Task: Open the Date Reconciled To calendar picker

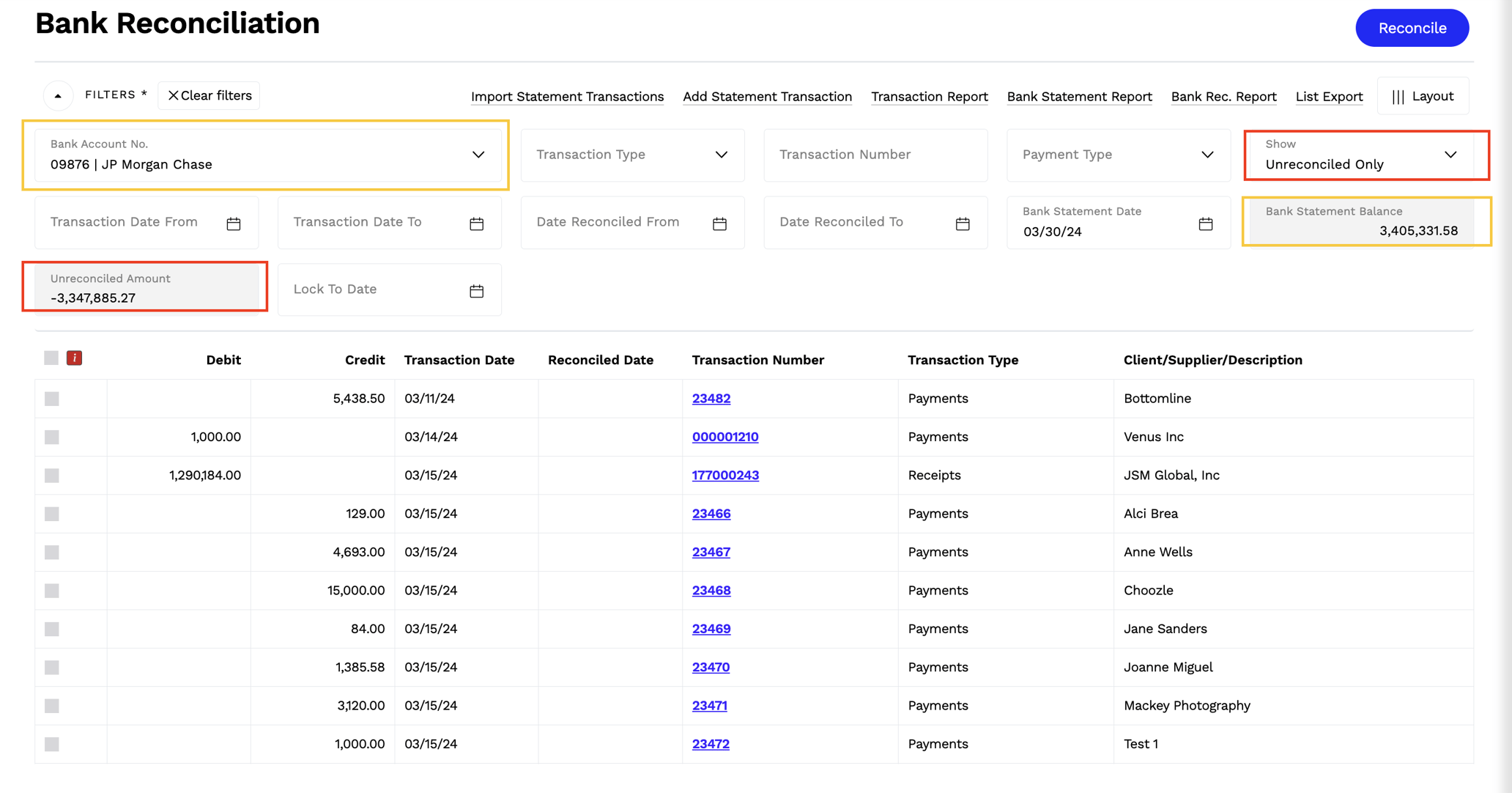Action: (963, 224)
